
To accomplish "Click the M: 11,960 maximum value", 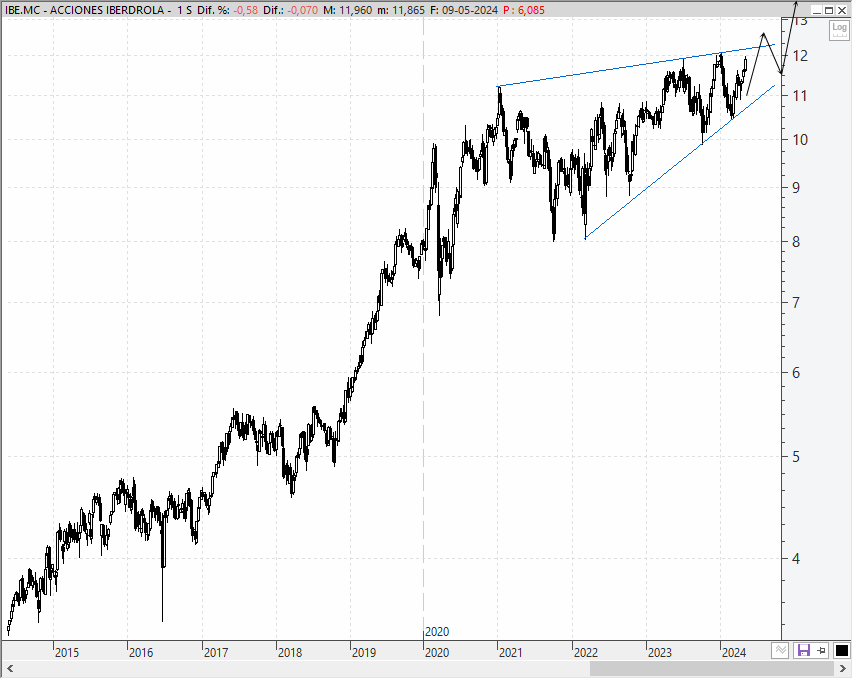I will tap(348, 10).
